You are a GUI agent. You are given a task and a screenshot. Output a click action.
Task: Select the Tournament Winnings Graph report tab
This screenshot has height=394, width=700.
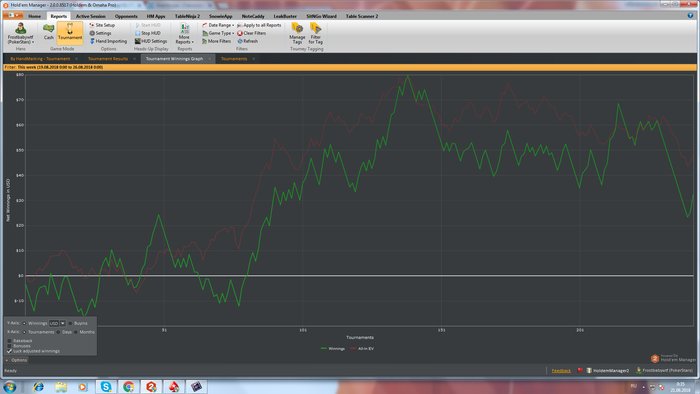(175, 59)
